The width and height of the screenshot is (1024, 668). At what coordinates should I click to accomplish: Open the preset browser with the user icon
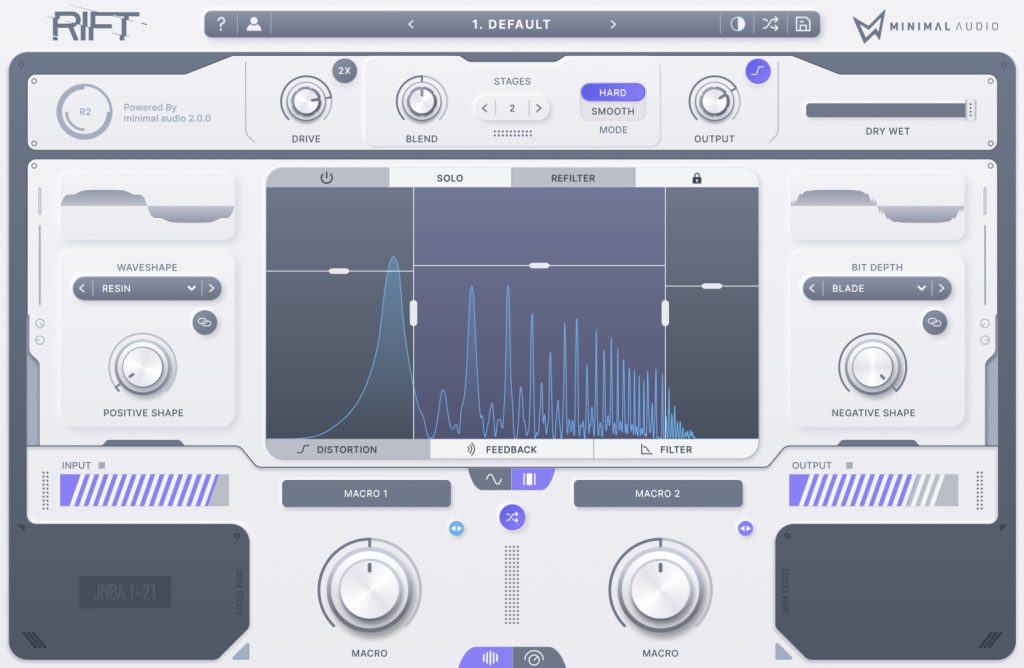pos(253,23)
